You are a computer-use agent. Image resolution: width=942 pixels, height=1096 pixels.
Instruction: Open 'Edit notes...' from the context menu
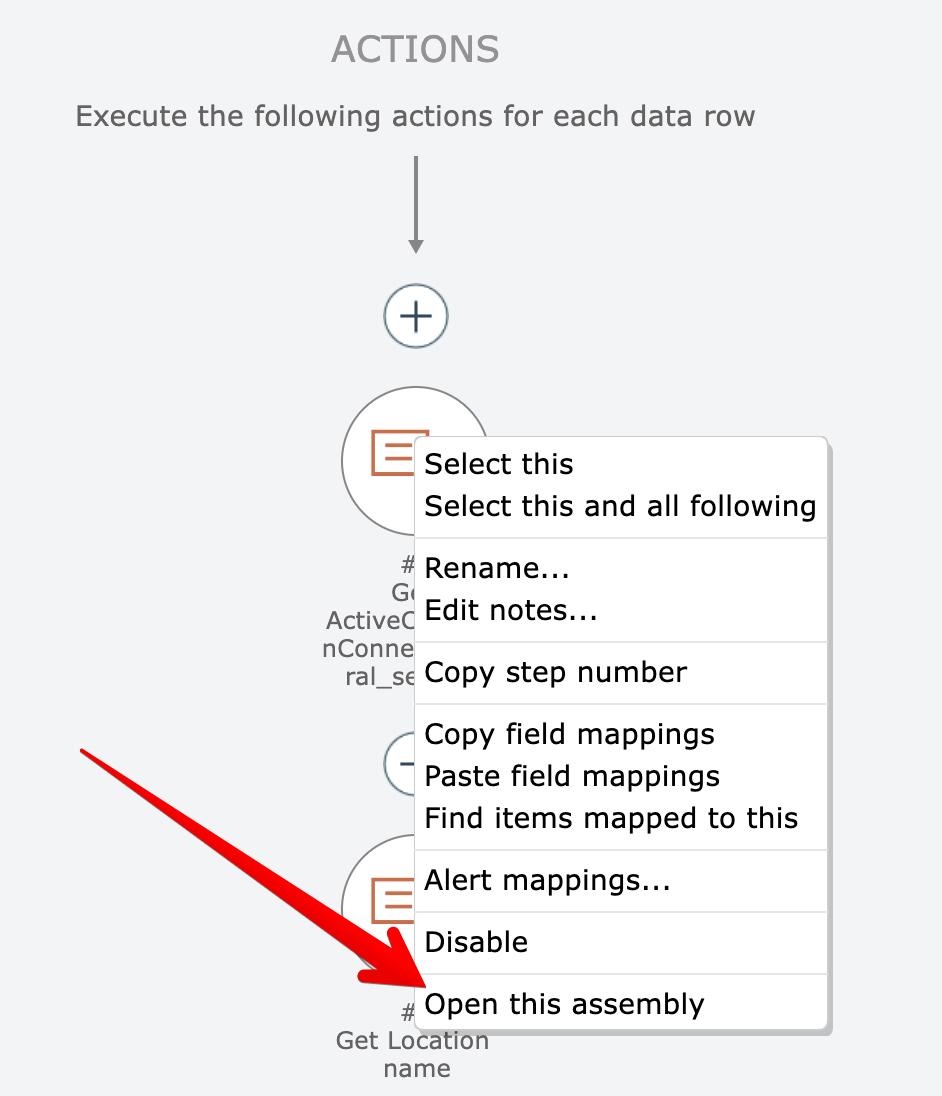click(x=511, y=610)
